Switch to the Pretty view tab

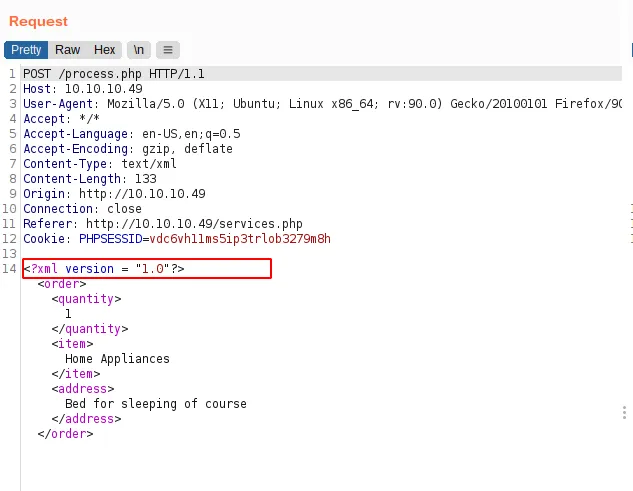tap(26, 49)
